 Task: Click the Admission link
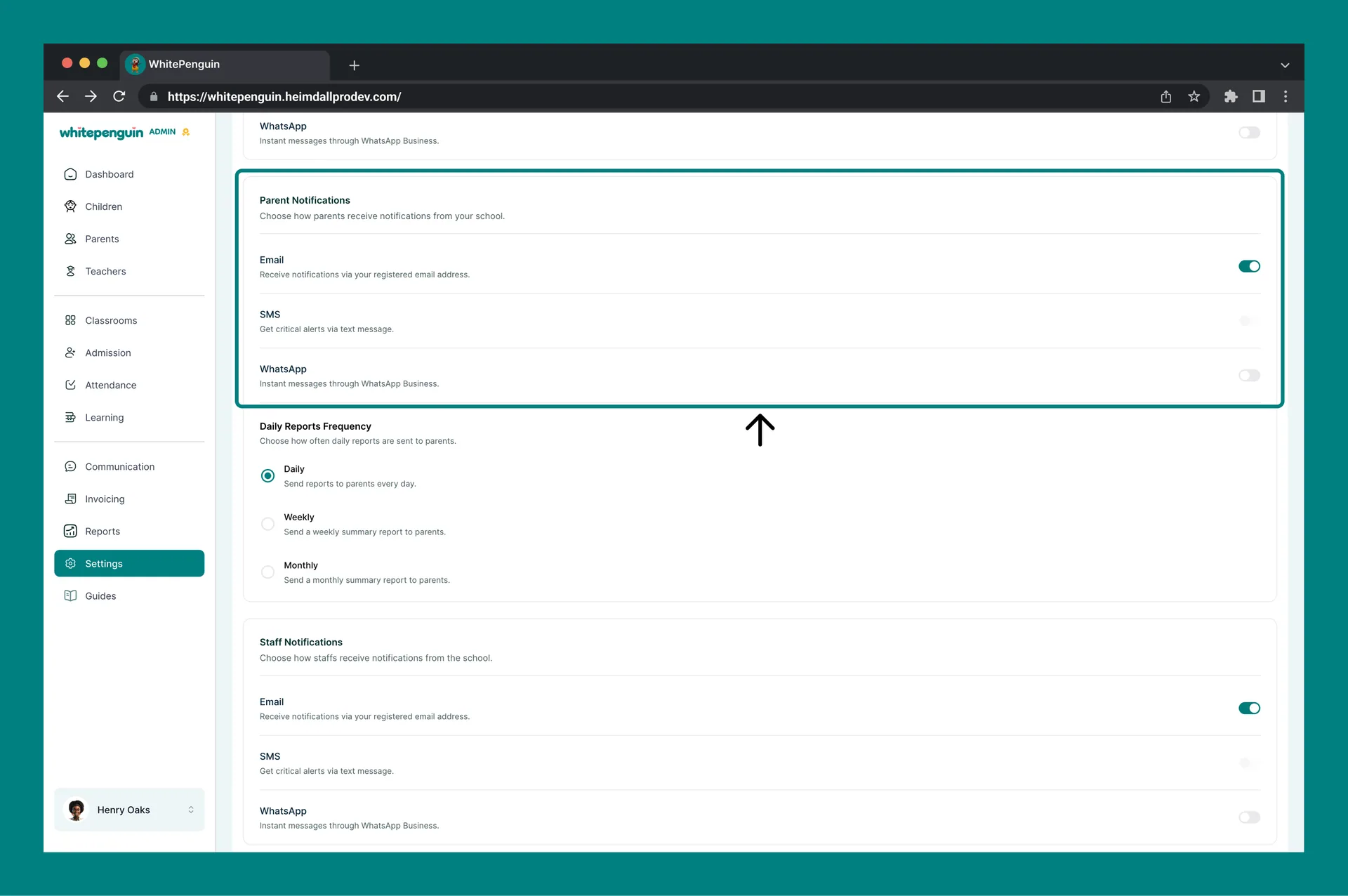click(x=129, y=353)
